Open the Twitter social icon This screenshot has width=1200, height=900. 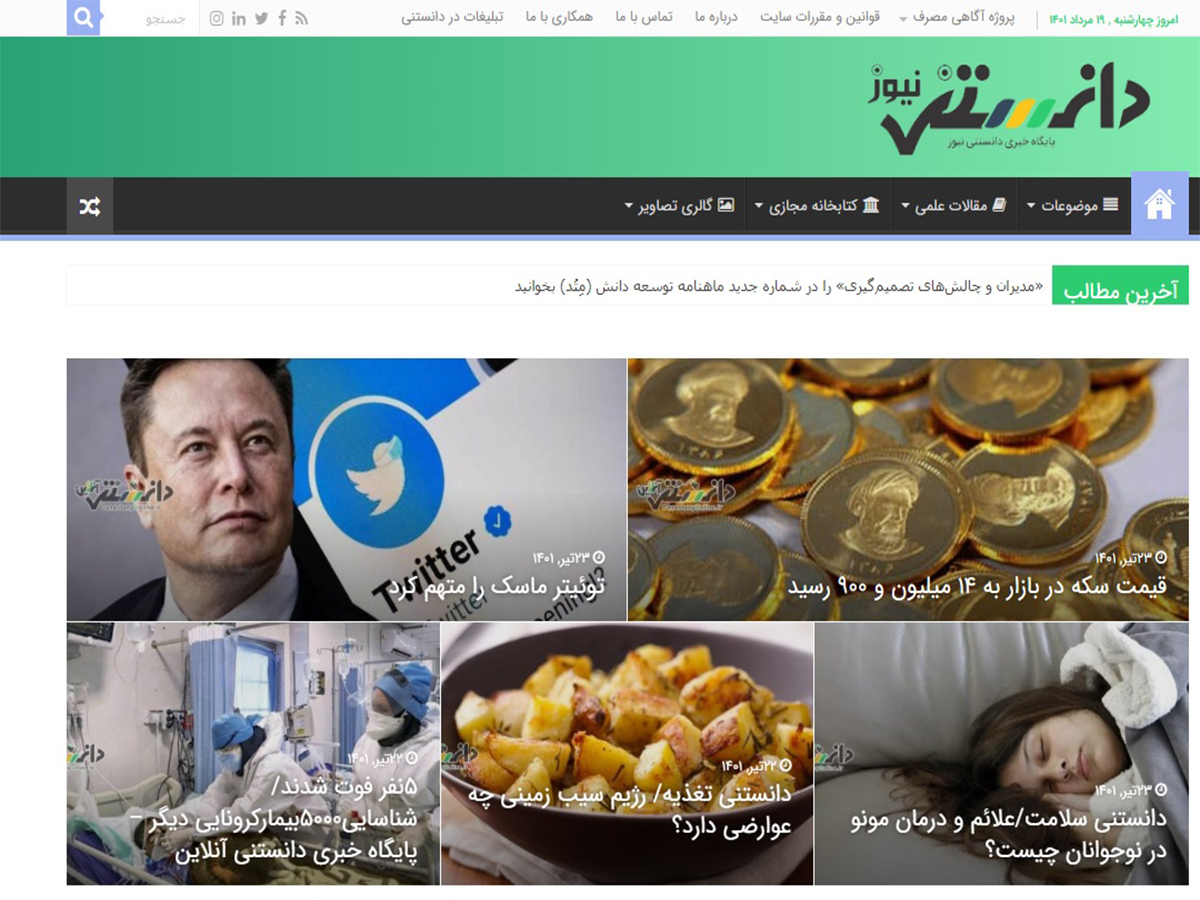[x=261, y=18]
